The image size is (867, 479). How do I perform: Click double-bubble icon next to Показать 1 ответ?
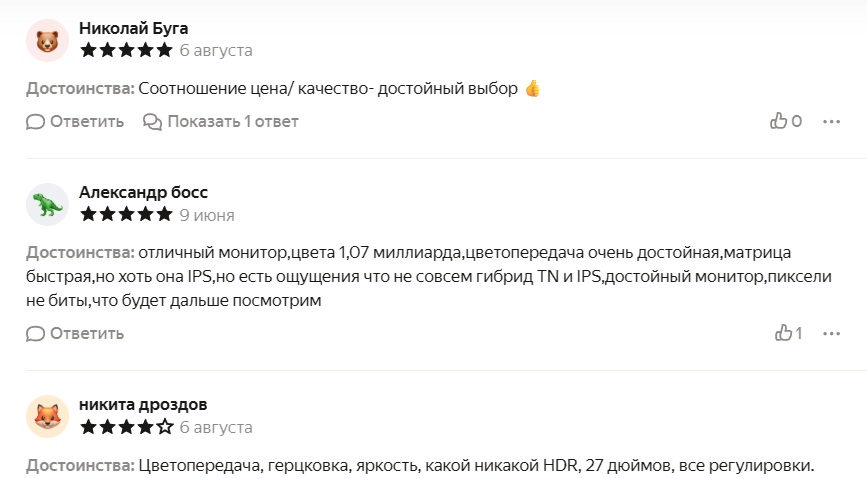pos(152,122)
